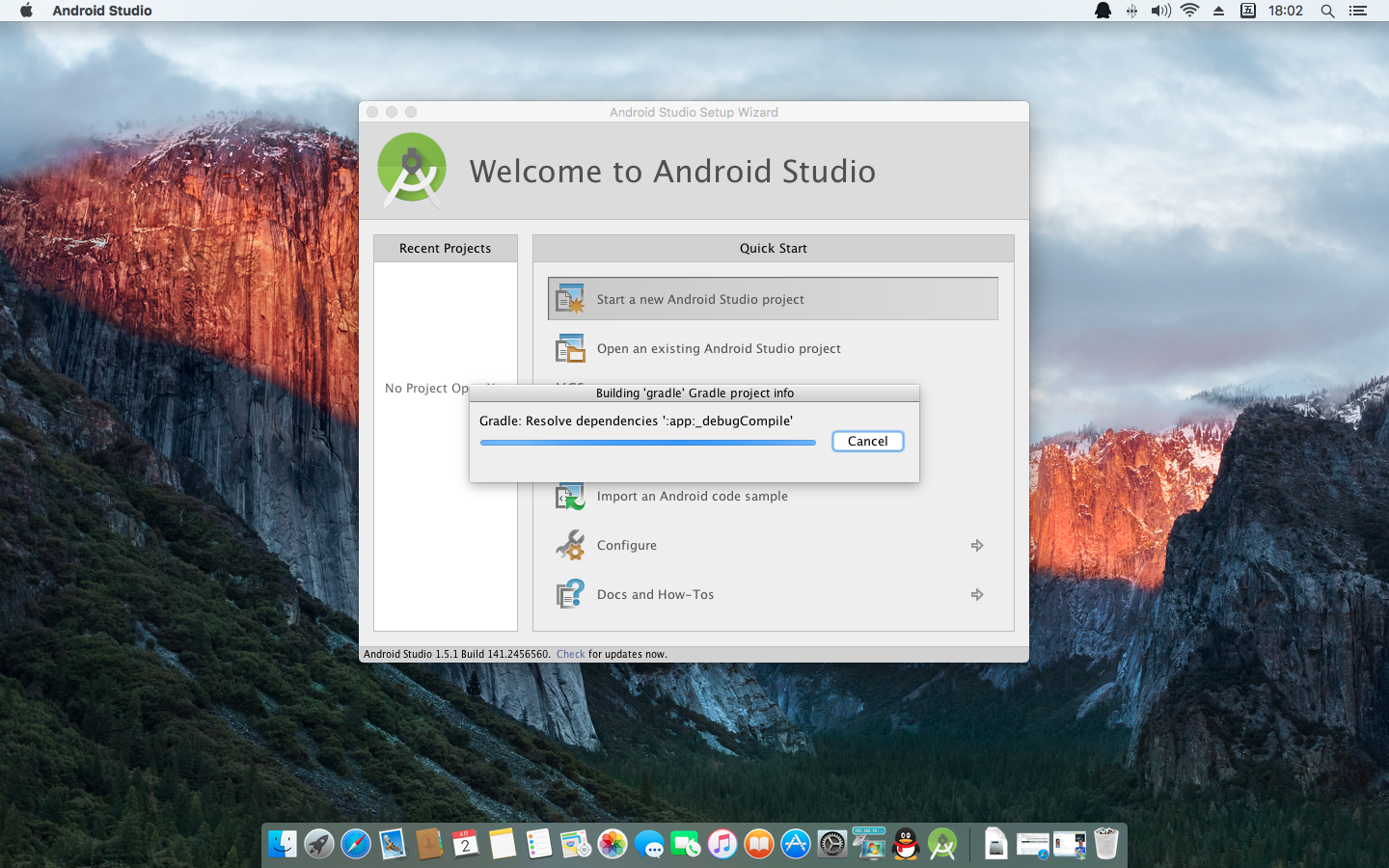The image size is (1389, 868).
Task: Open the Apple menu
Action: point(26,11)
